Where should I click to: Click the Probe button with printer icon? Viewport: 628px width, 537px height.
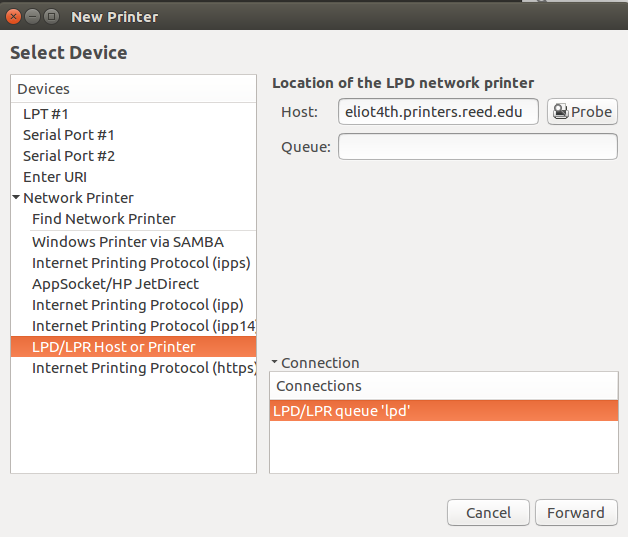pos(582,112)
